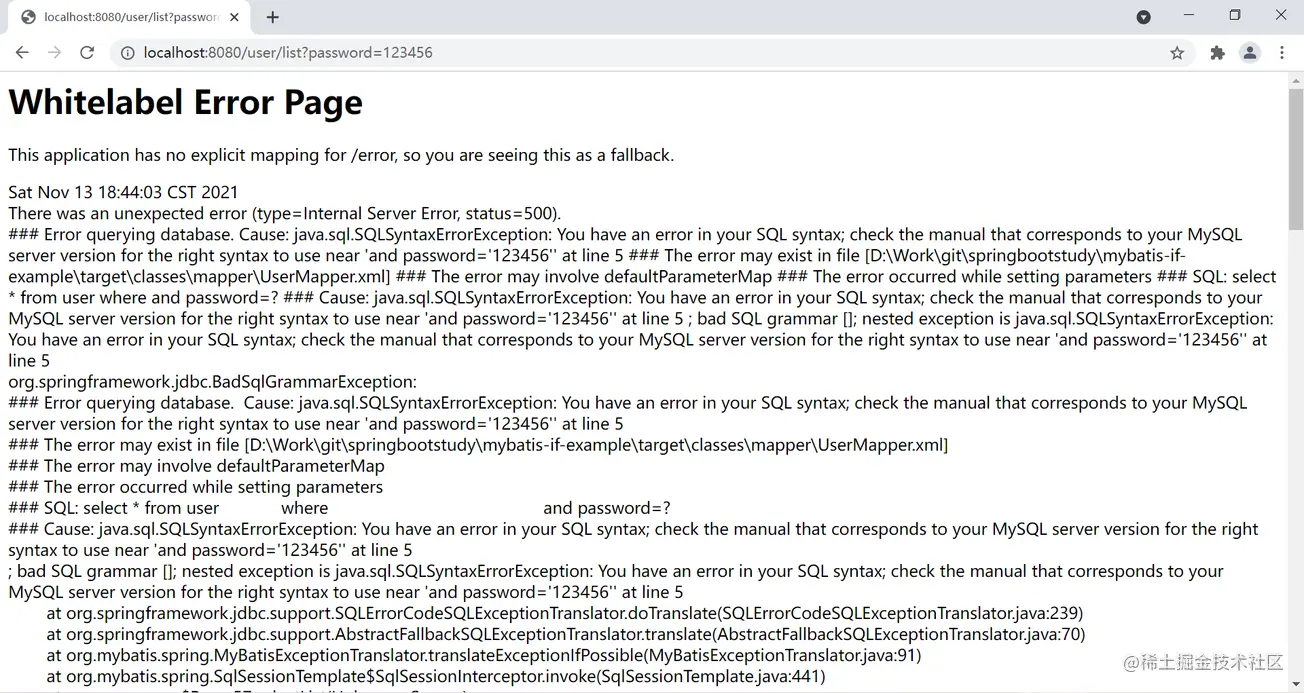The image size is (1304, 693).
Task: Click the tab's globe favicon
Action: (x=28, y=17)
